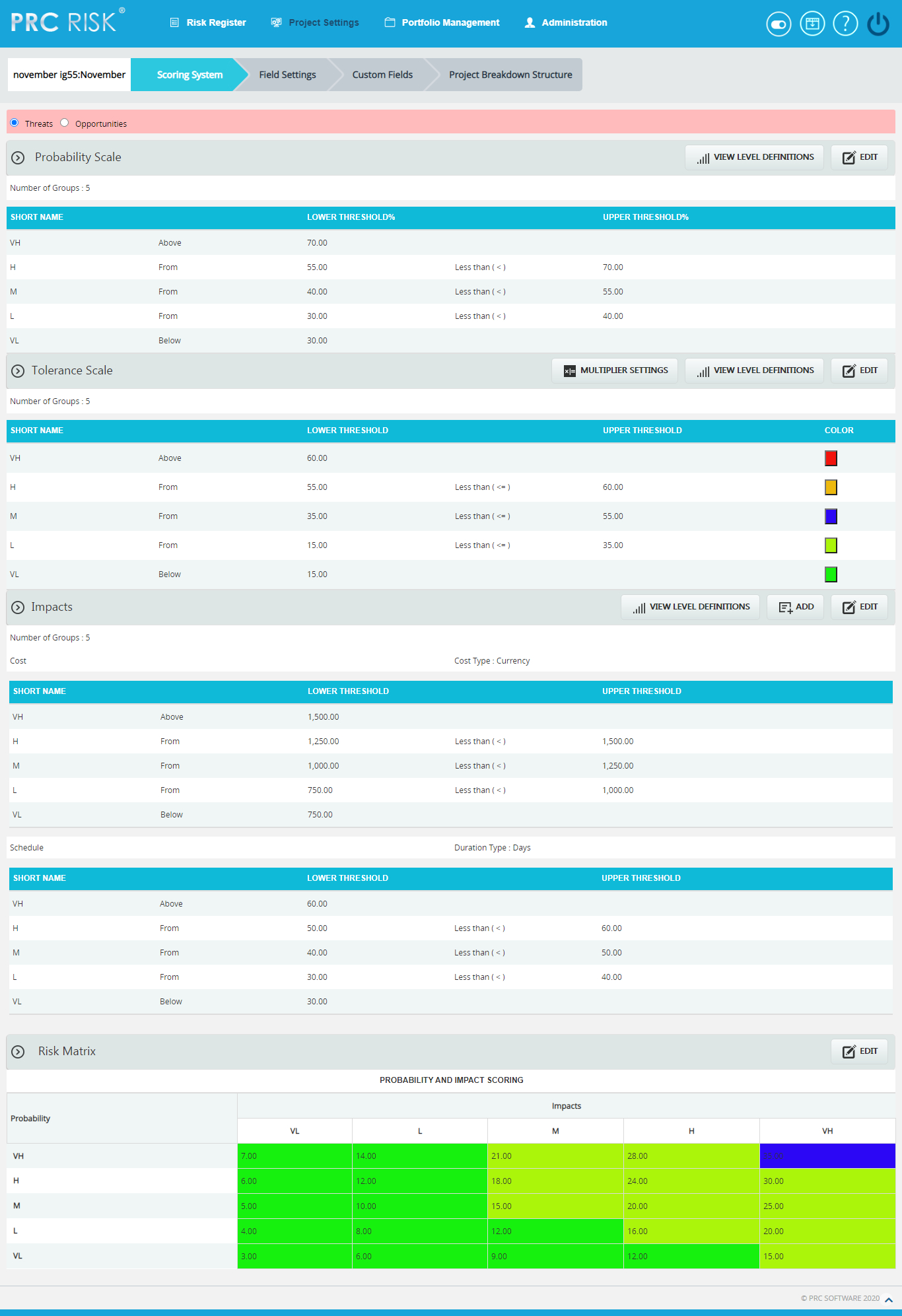
Task: Edit the Probability Scale
Action: point(859,157)
